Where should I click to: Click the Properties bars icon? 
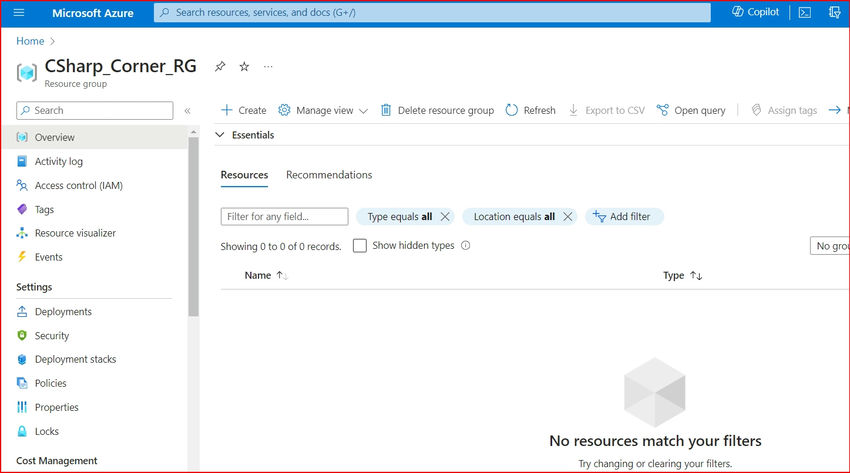coord(22,407)
